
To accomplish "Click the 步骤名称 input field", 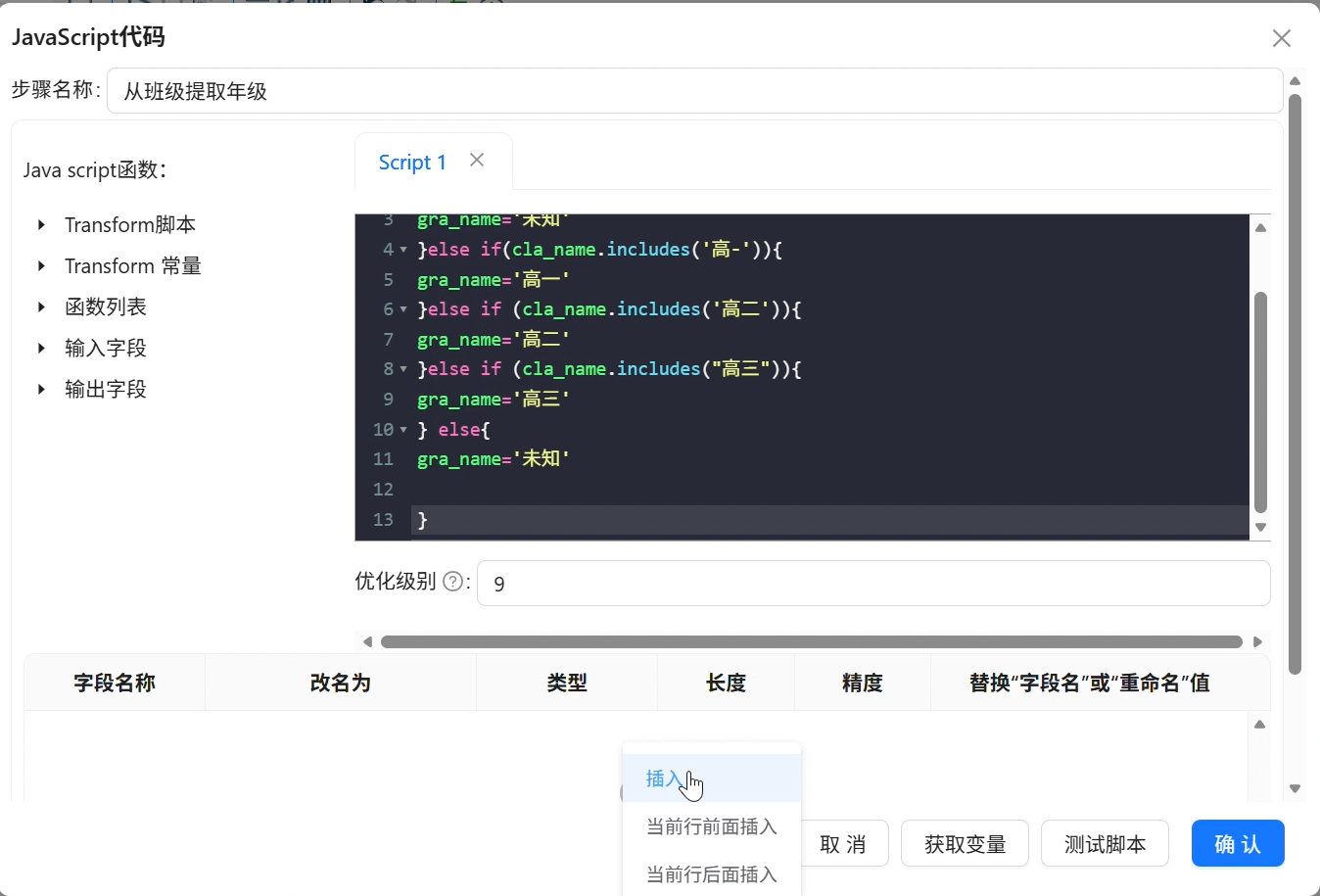I will [x=694, y=91].
